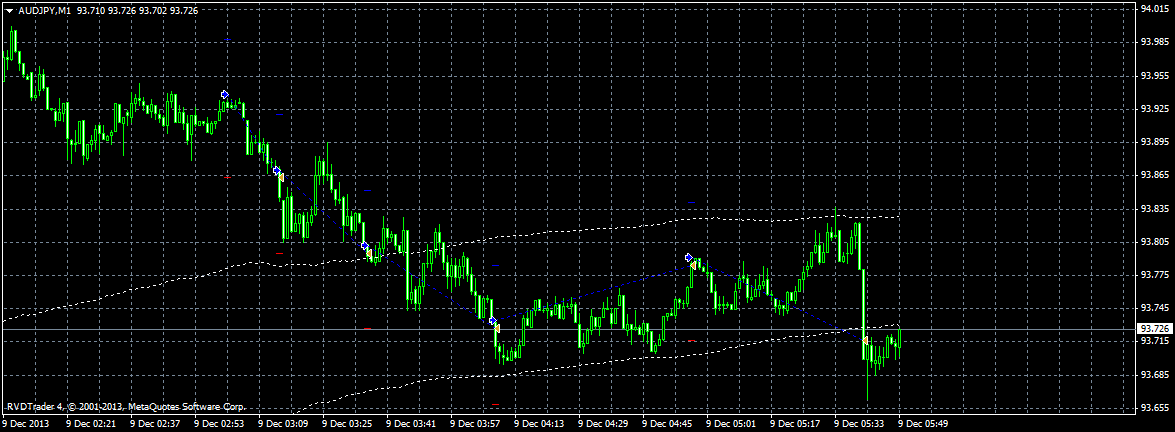Click time axis label 9 Dec 03:09
This screenshot has height=432, width=1175.
[284, 424]
